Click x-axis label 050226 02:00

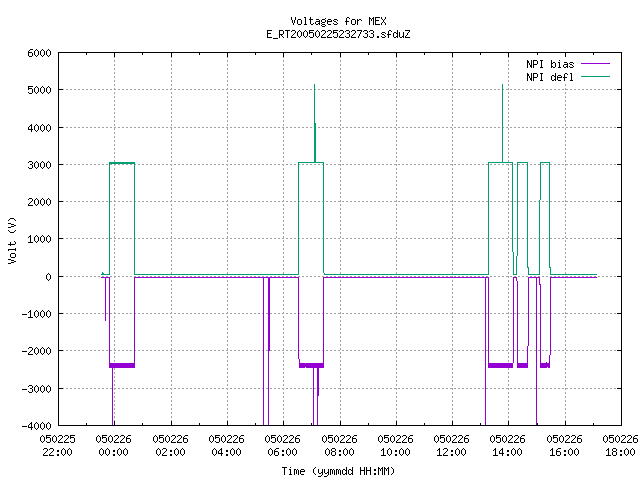[x=170, y=445]
